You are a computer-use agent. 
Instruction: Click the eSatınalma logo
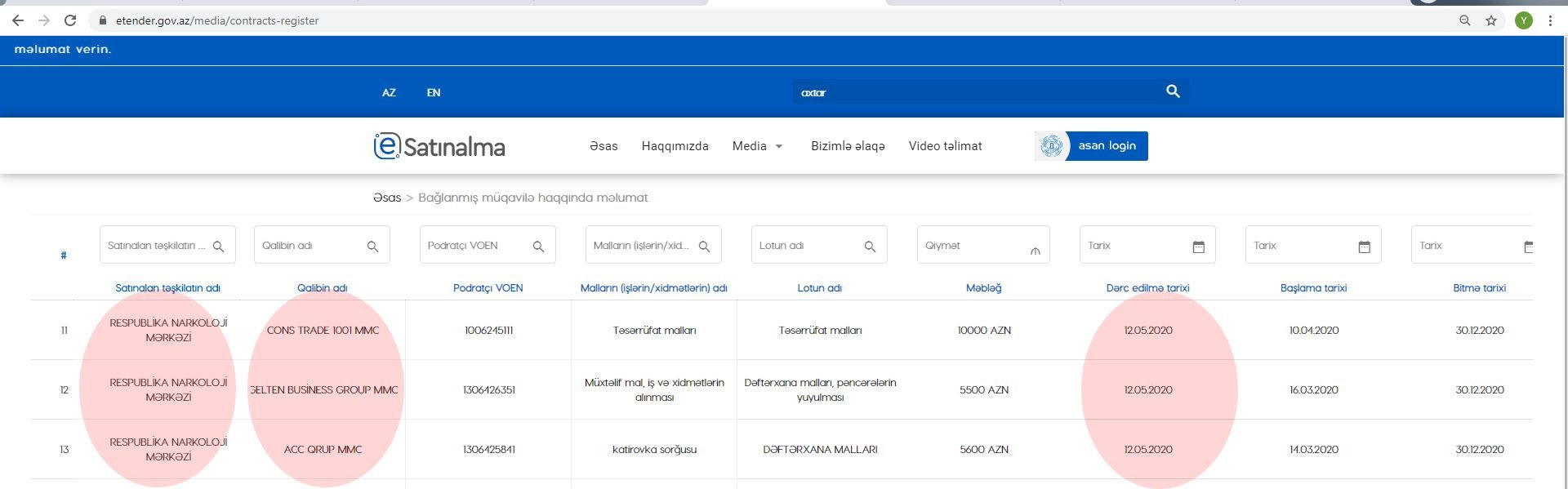point(439,146)
